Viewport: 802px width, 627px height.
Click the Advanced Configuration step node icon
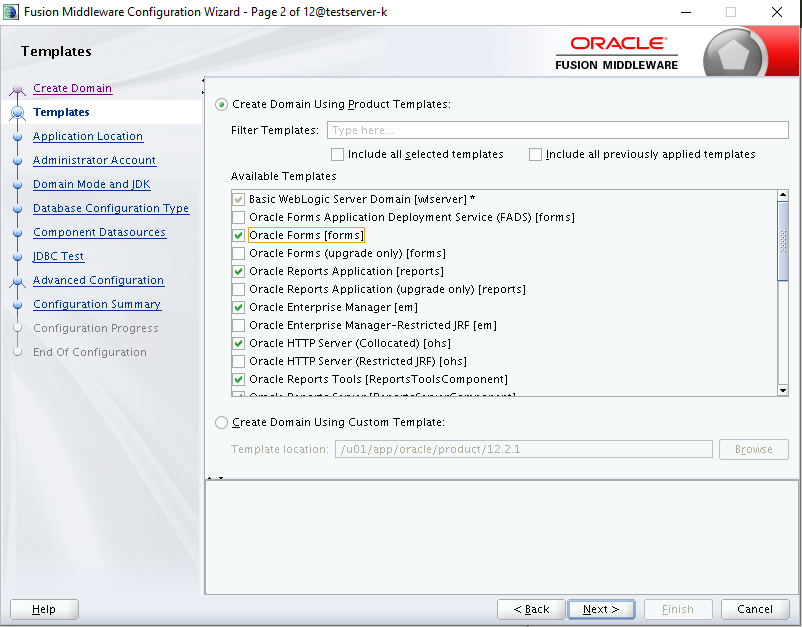coord(18,281)
